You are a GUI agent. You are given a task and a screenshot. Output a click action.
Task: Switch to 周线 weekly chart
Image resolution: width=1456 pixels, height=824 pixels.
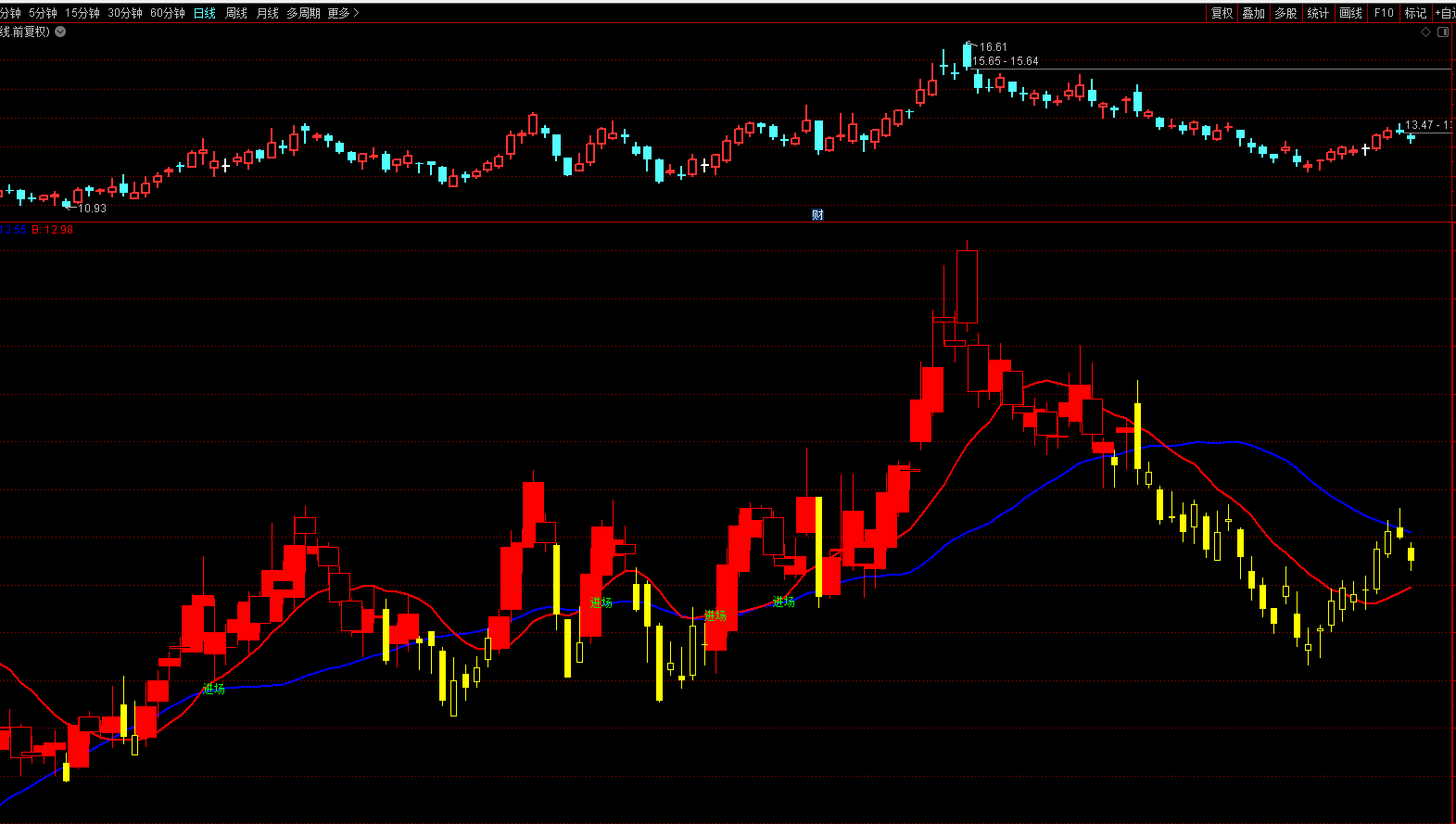(236, 13)
